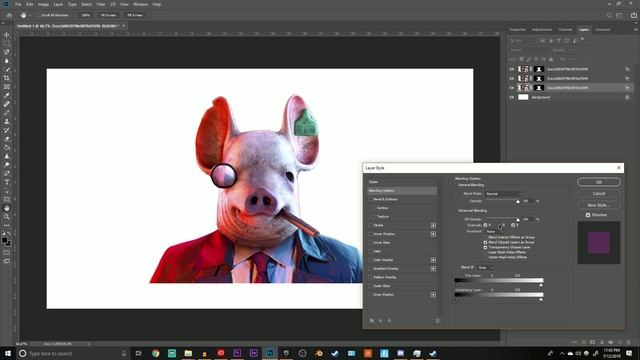Click trash icon in Layer Style dialog
The height and width of the screenshot is (360, 640).
pos(437,321)
